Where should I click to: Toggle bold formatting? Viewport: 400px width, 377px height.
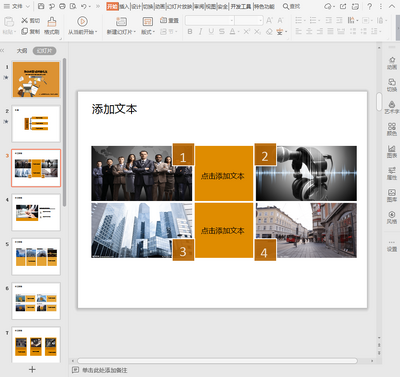click(190, 32)
